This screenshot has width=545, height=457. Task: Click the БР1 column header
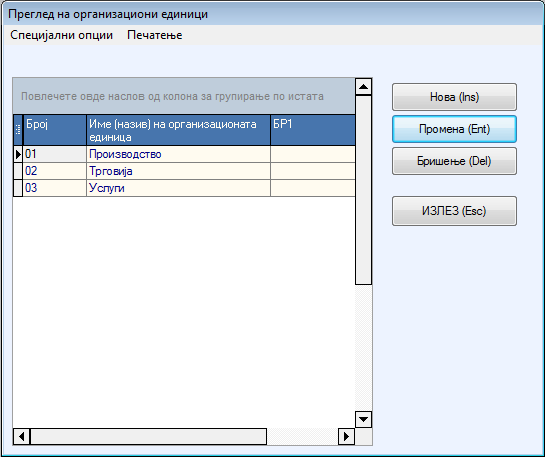point(313,130)
